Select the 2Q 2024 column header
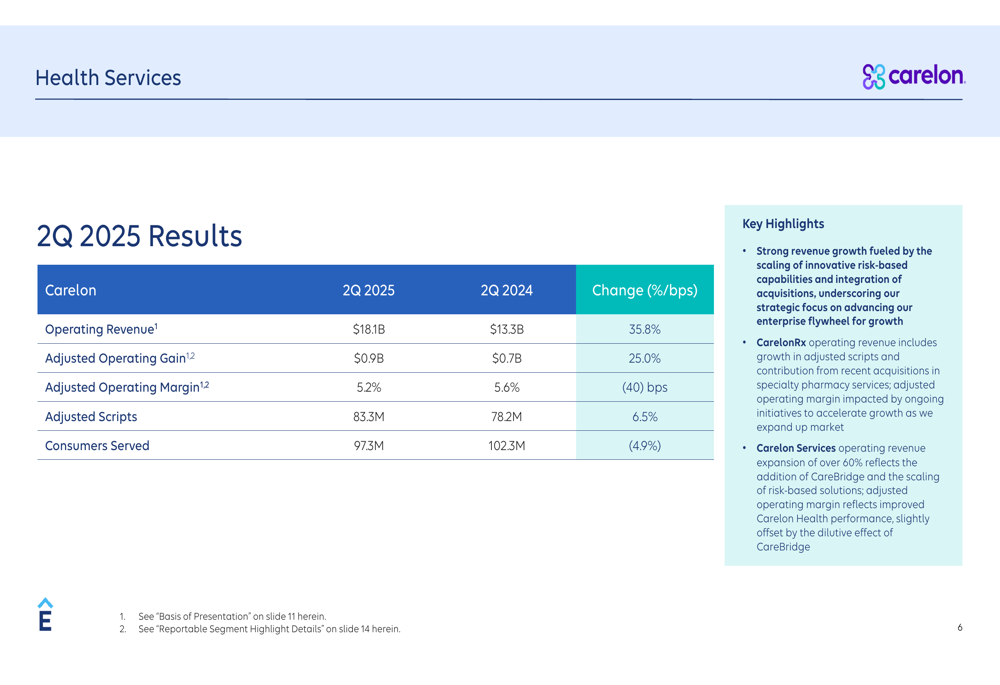Image resolution: width=1000 pixels, height=685 pixels. (x=506, y=290)
